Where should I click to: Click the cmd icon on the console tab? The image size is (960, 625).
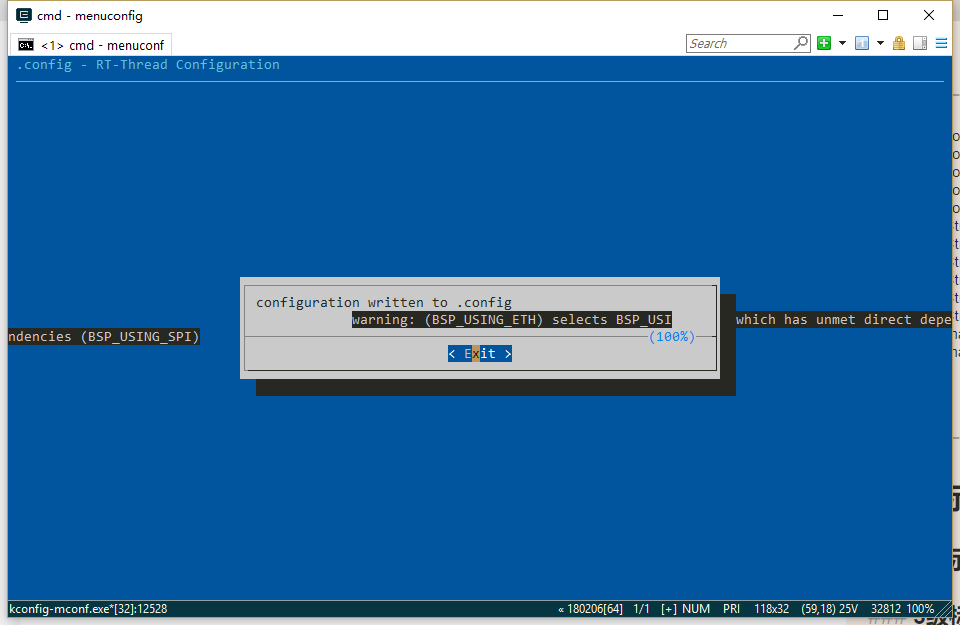point(25,44)
